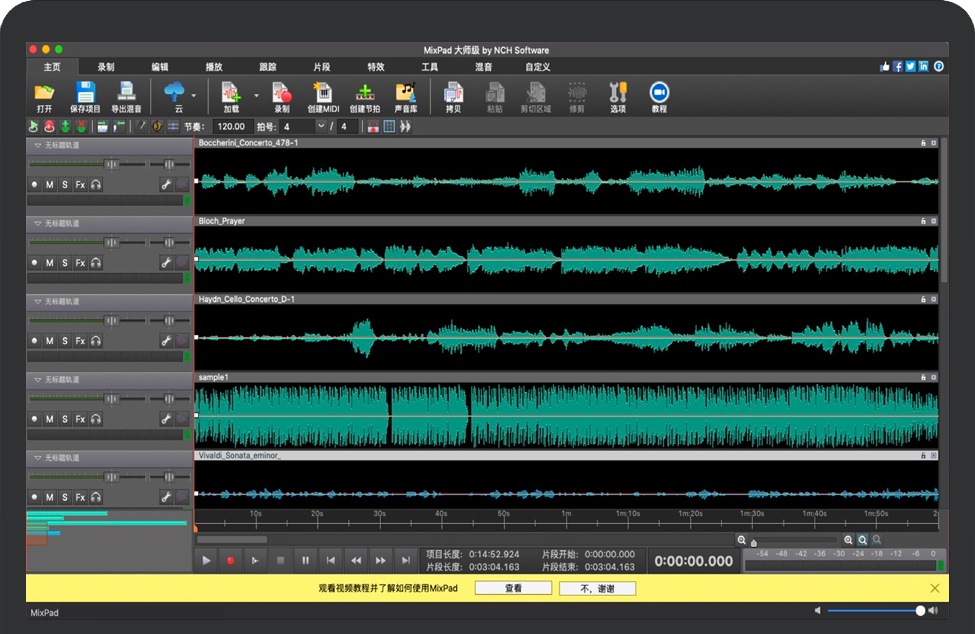
Task: Open the 混音 mixing tab
Action: (x=483, y=67)
